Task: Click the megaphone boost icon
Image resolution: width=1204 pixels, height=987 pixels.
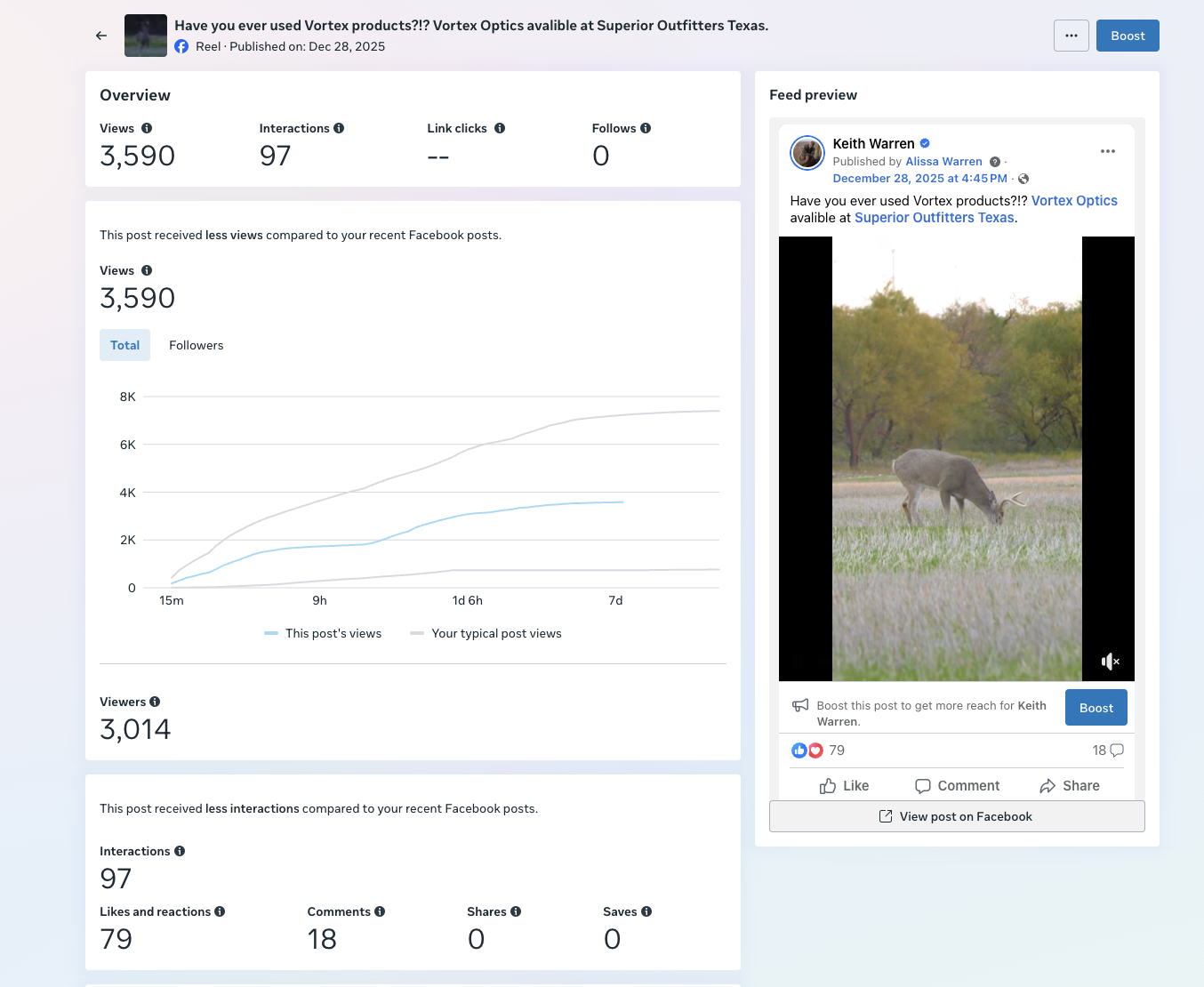Action: point(800,705)
